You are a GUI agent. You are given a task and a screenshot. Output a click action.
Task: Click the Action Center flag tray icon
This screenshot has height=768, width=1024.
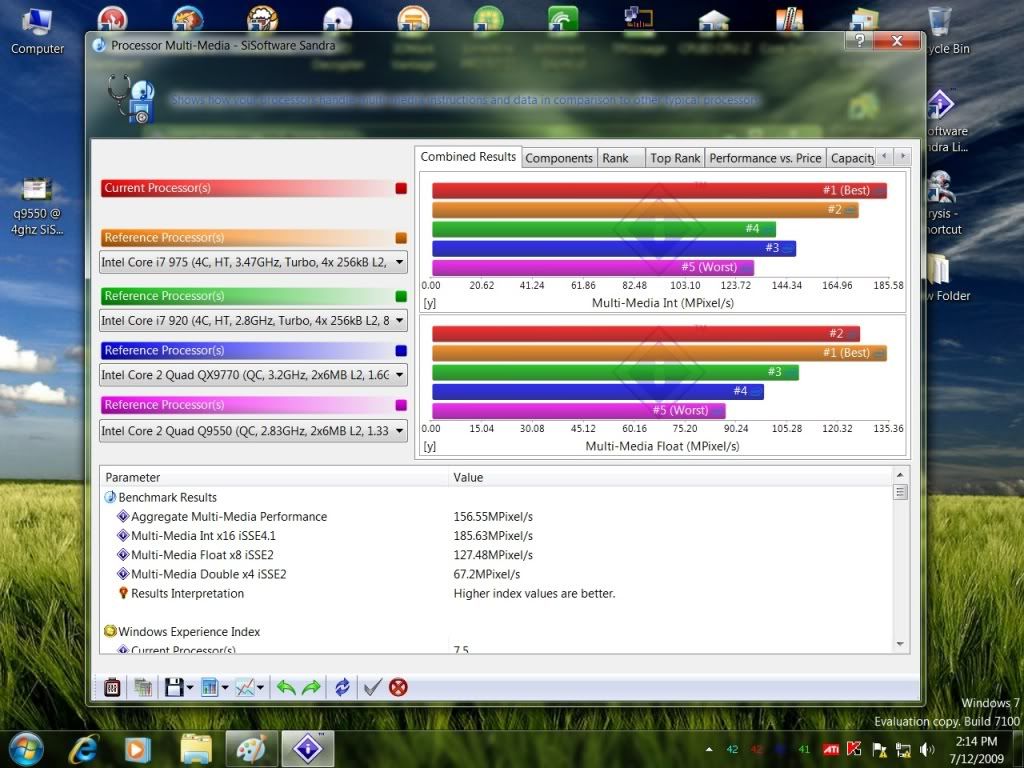(x=879, y=750)
